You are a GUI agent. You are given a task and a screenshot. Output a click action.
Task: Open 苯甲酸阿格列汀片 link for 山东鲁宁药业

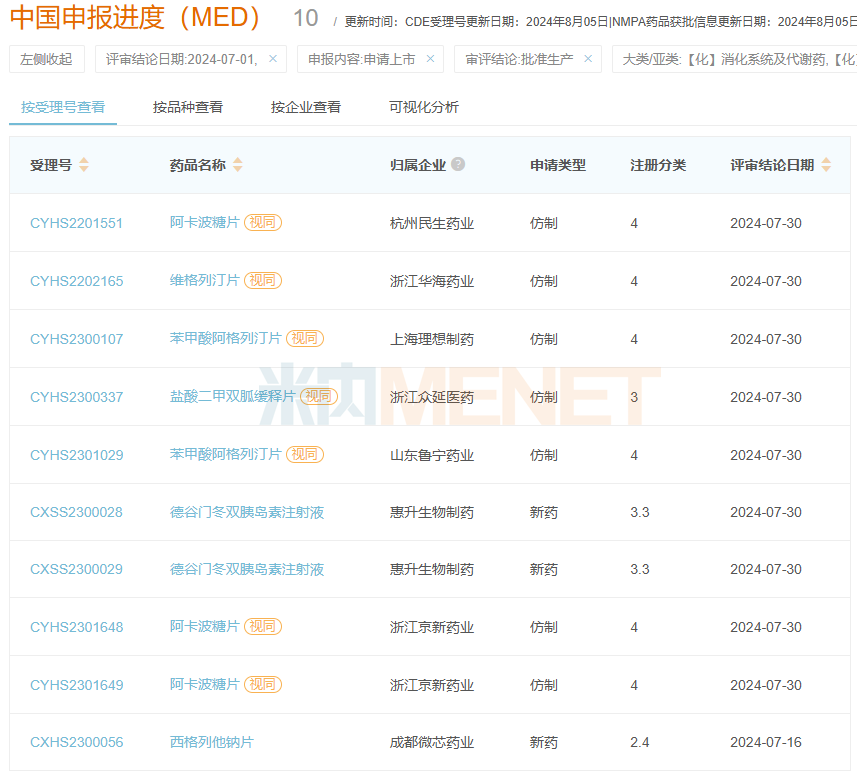(x=225, y=454)
